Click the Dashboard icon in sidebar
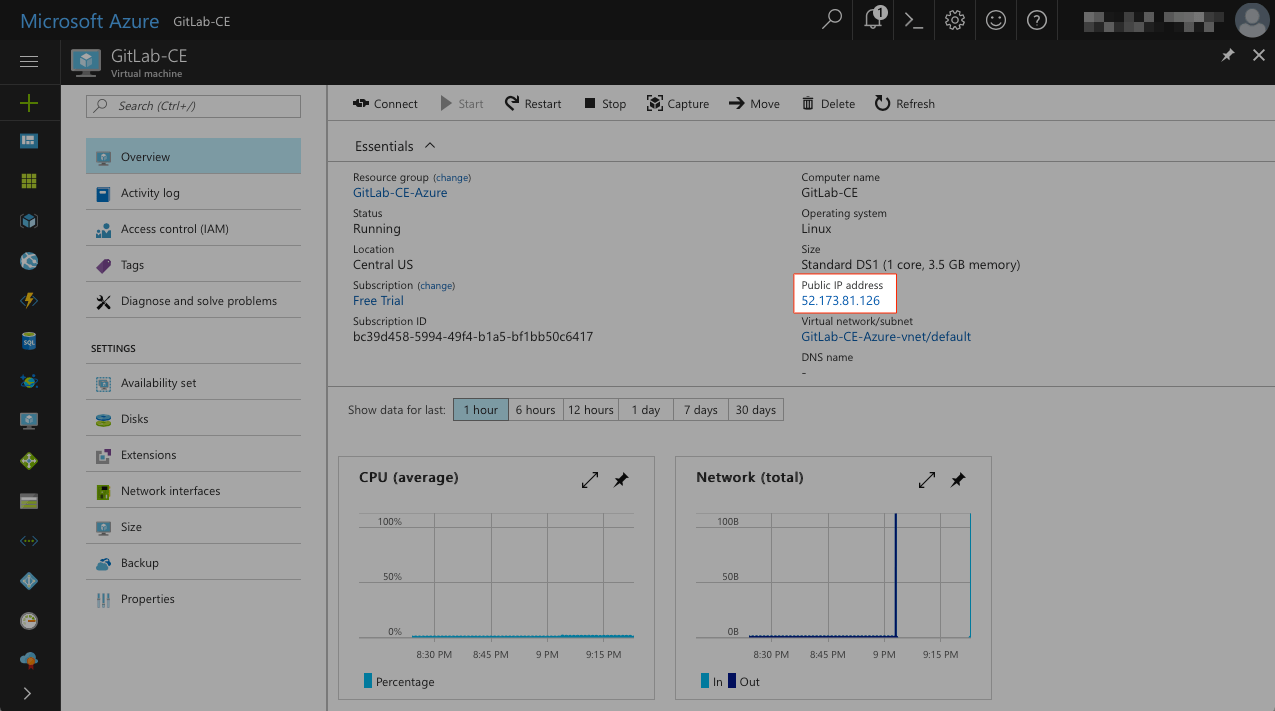The height and width of the screenshot is (711, 1275). click(x=29, y=140)
